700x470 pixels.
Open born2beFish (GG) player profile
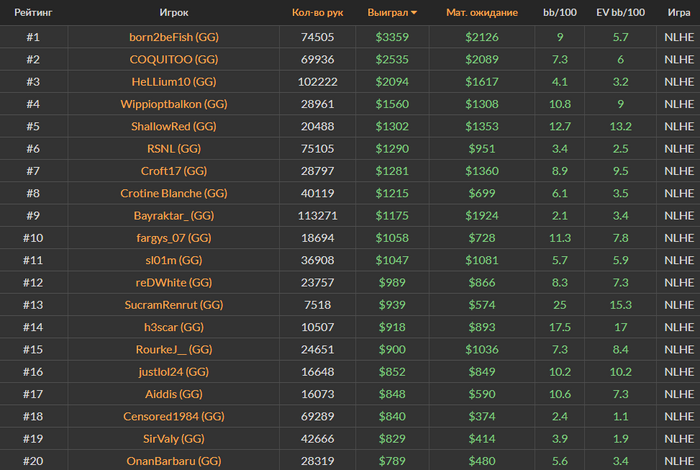click(174, 37)
